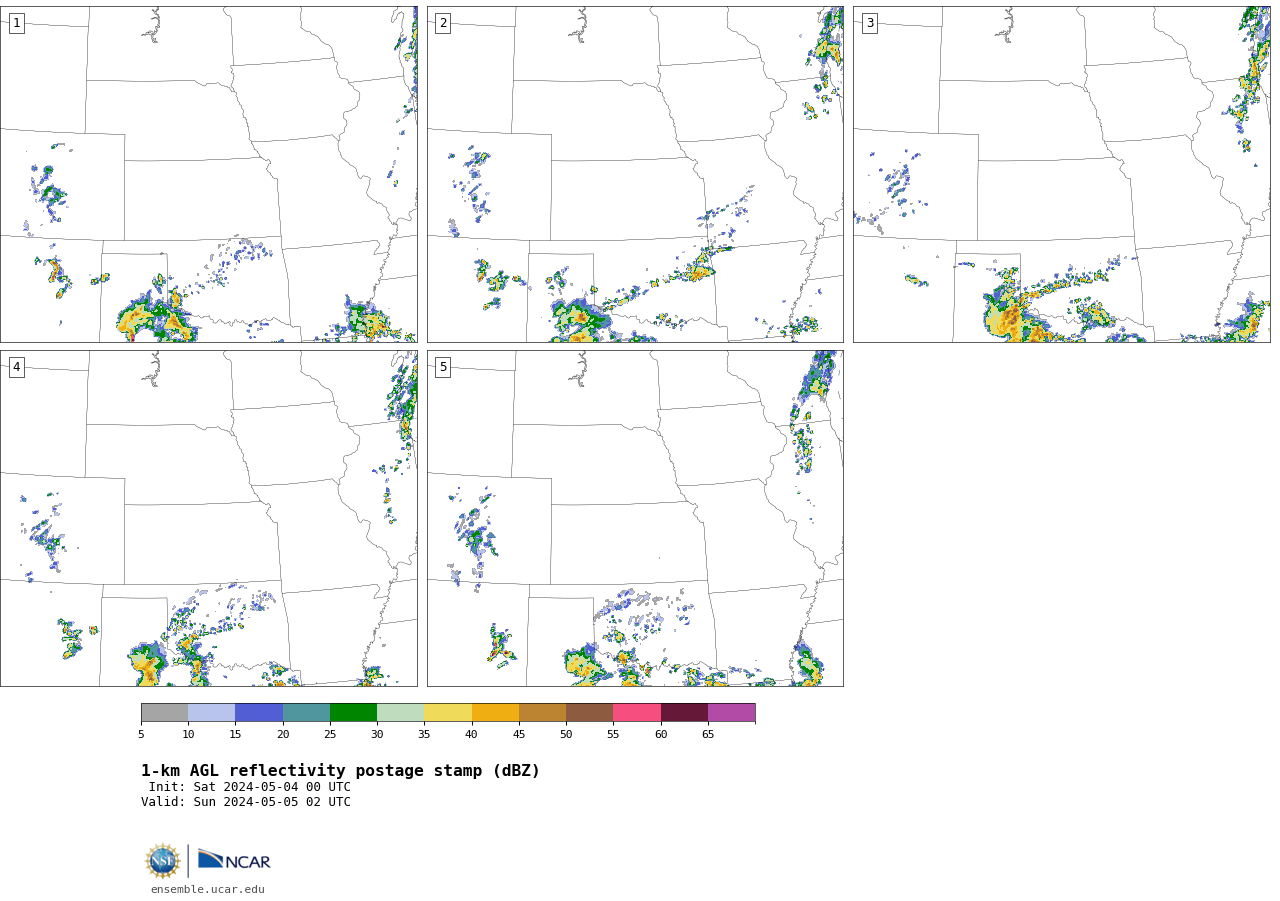
Task: Click the colorbar tick label '5'
Action: 141,735
